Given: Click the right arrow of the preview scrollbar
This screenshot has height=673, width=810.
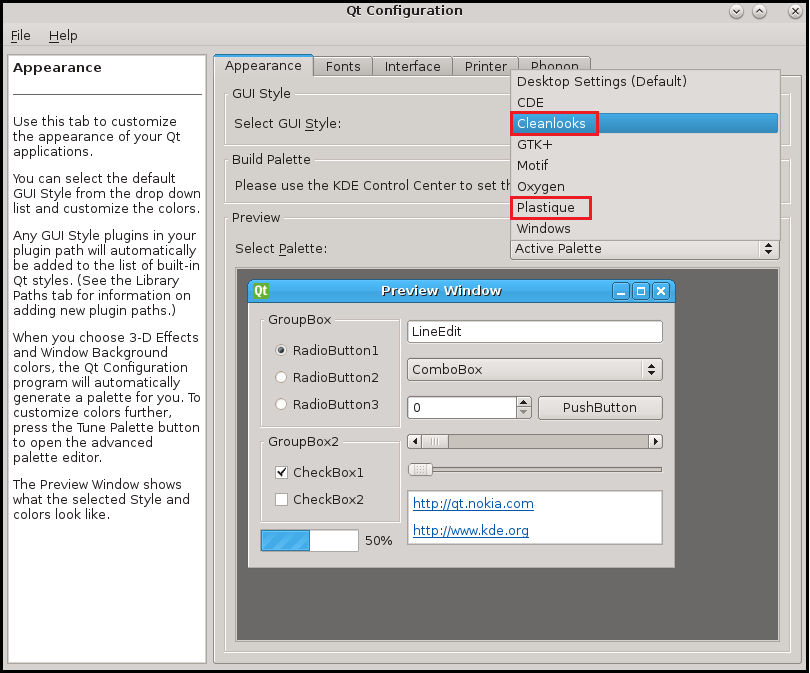Looking at the screenshot, I should click(x=654, y=441).
